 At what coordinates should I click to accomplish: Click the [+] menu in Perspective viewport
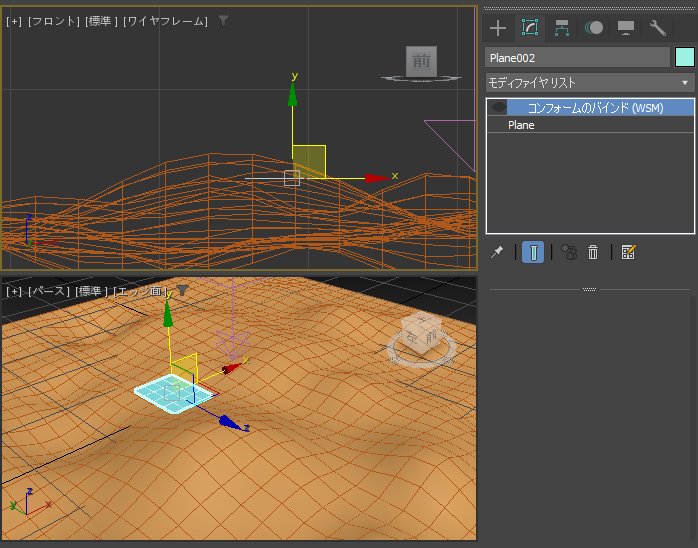tap(14, 291)
